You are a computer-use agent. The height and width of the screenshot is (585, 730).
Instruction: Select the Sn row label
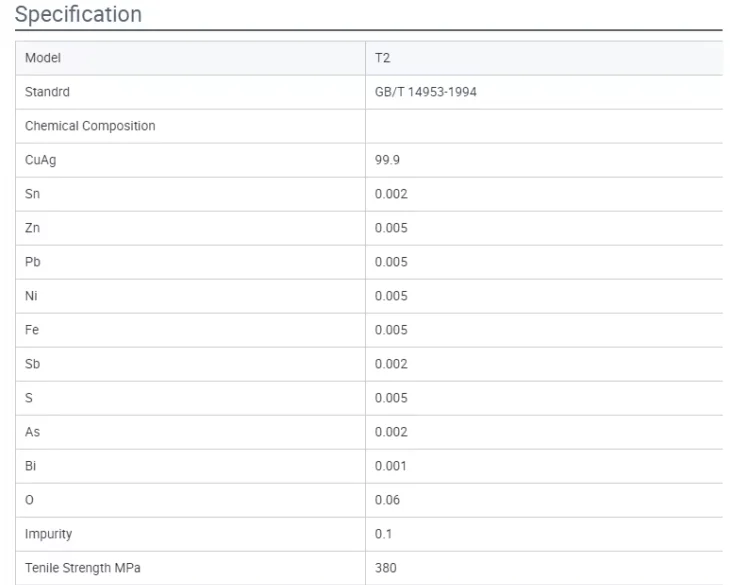pyautogui.click(x=32, y=193)
